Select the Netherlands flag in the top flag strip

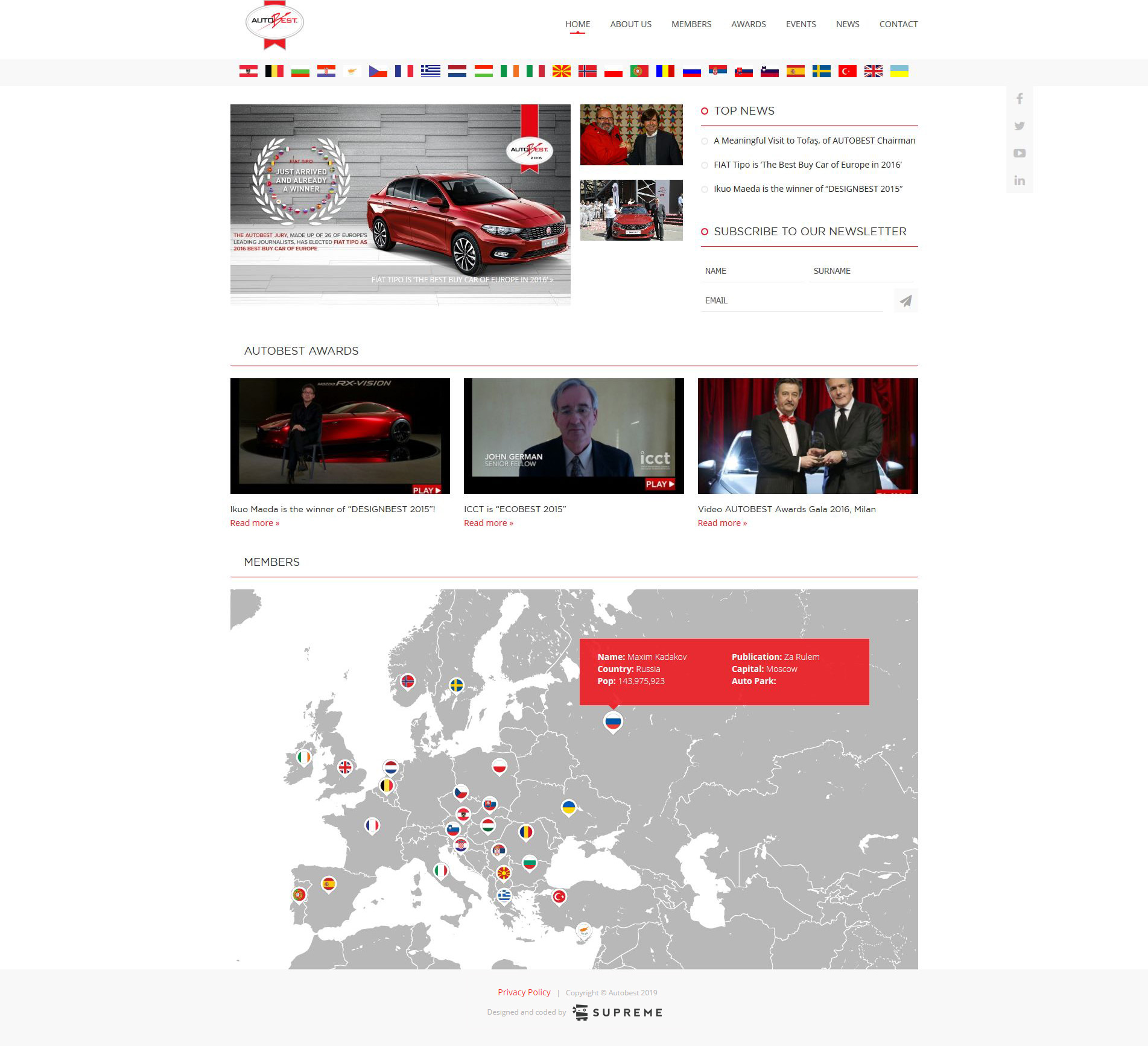[x=457, y=72]
